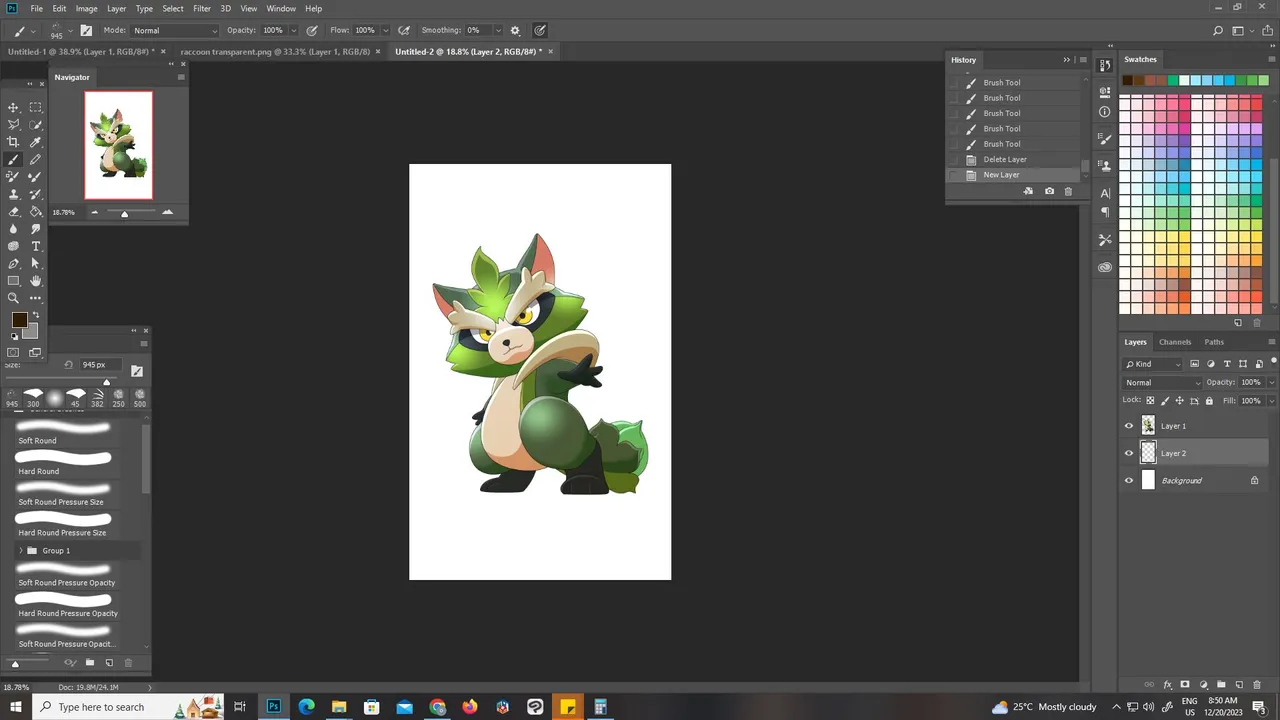Switch to raccoon transparent.png document tab
The height and width of the screenshot is (720, 1280).
point(275,51)
